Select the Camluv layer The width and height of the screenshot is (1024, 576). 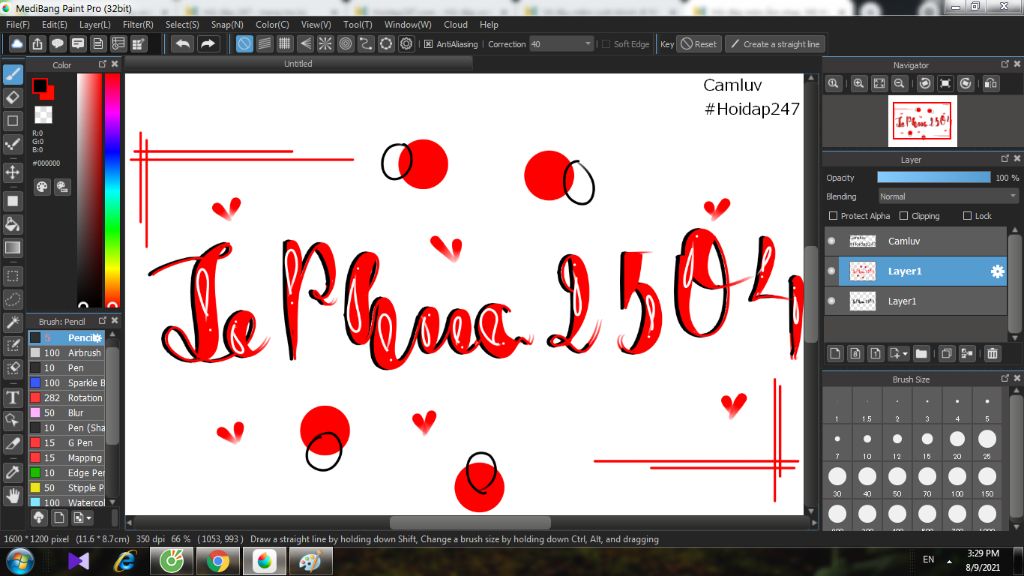coord(915,241)
